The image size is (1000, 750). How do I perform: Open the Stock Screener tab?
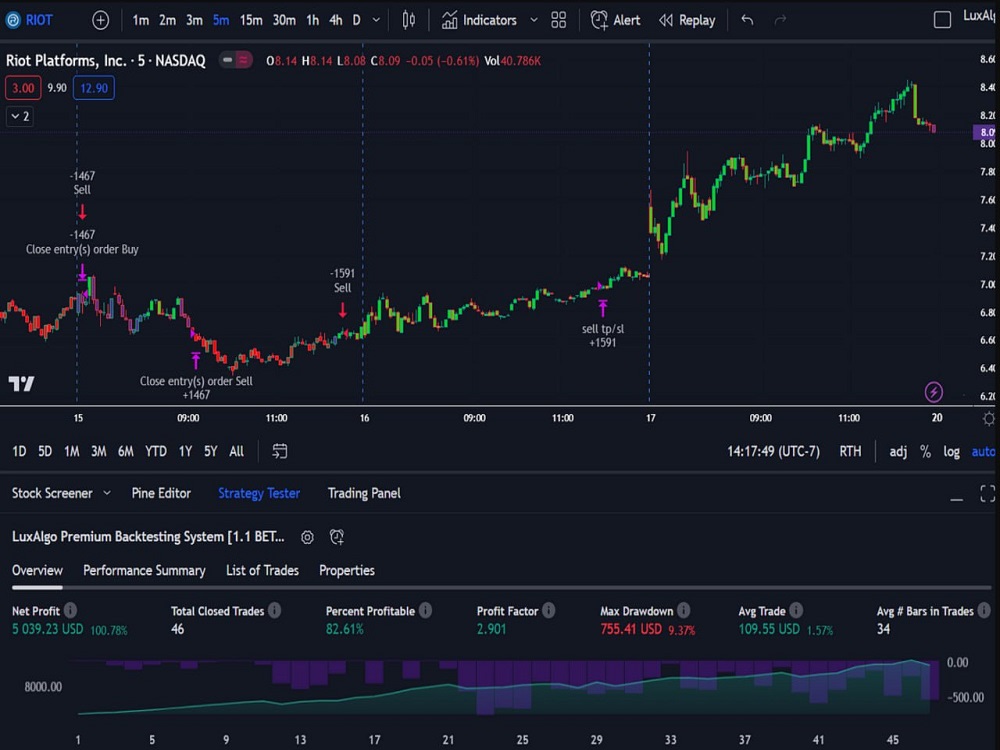tap(52, 493)
